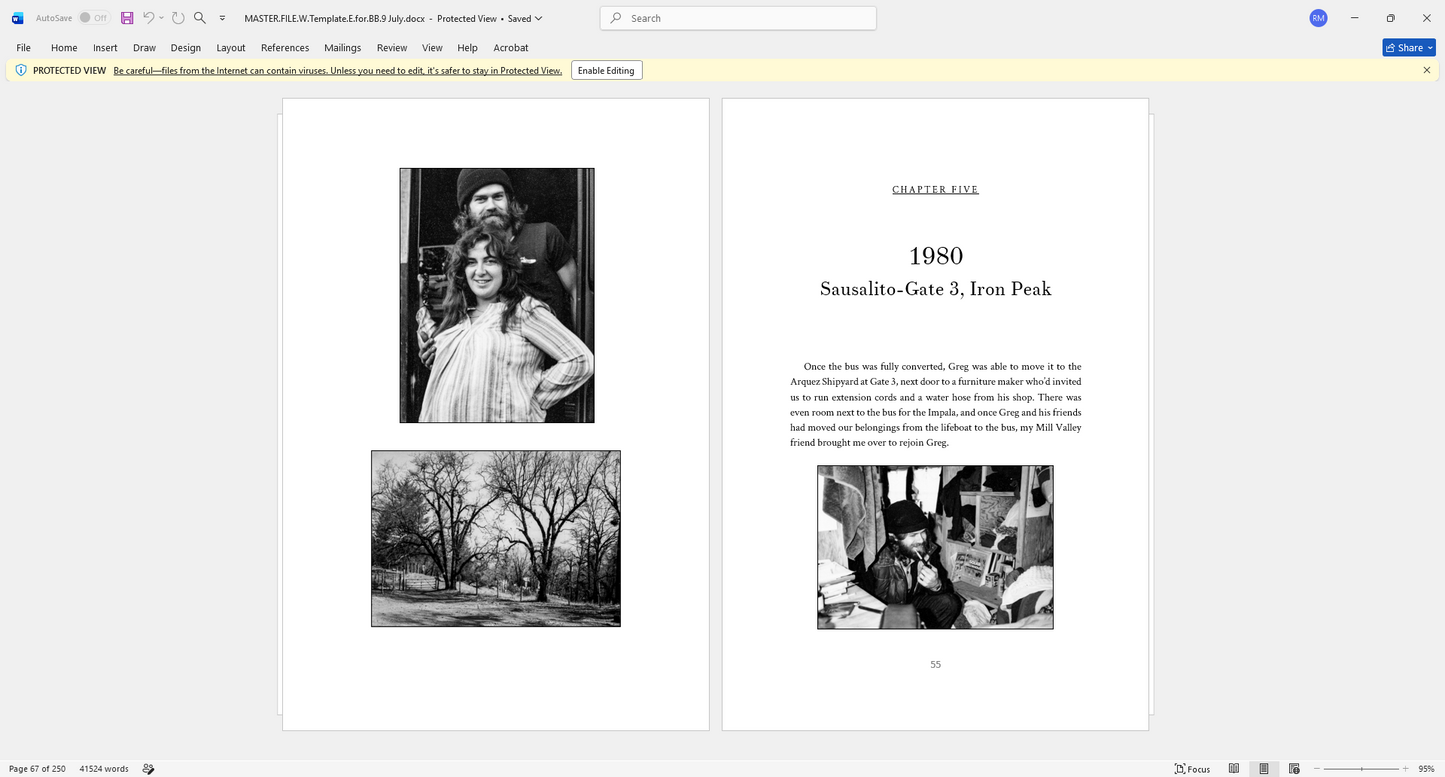Click the 'CHAPTER FIVE' heading text
The width and height of the screenshot is (1445, 777).
click(x=935, y=190)
